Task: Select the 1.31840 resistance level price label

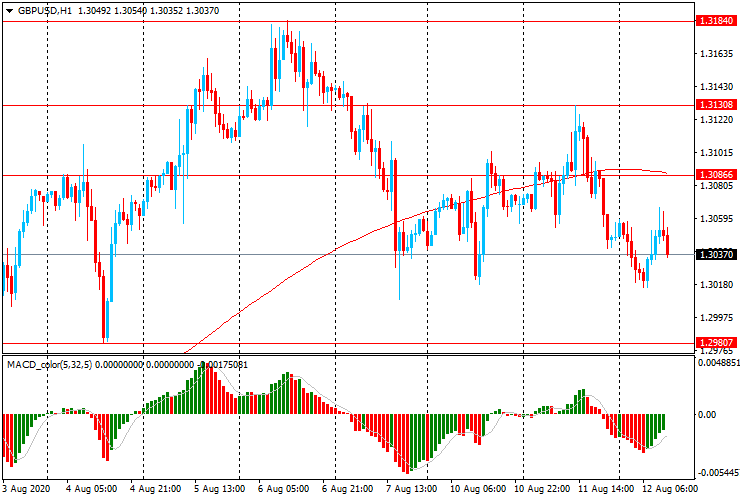Action: [x=716, y=21]
